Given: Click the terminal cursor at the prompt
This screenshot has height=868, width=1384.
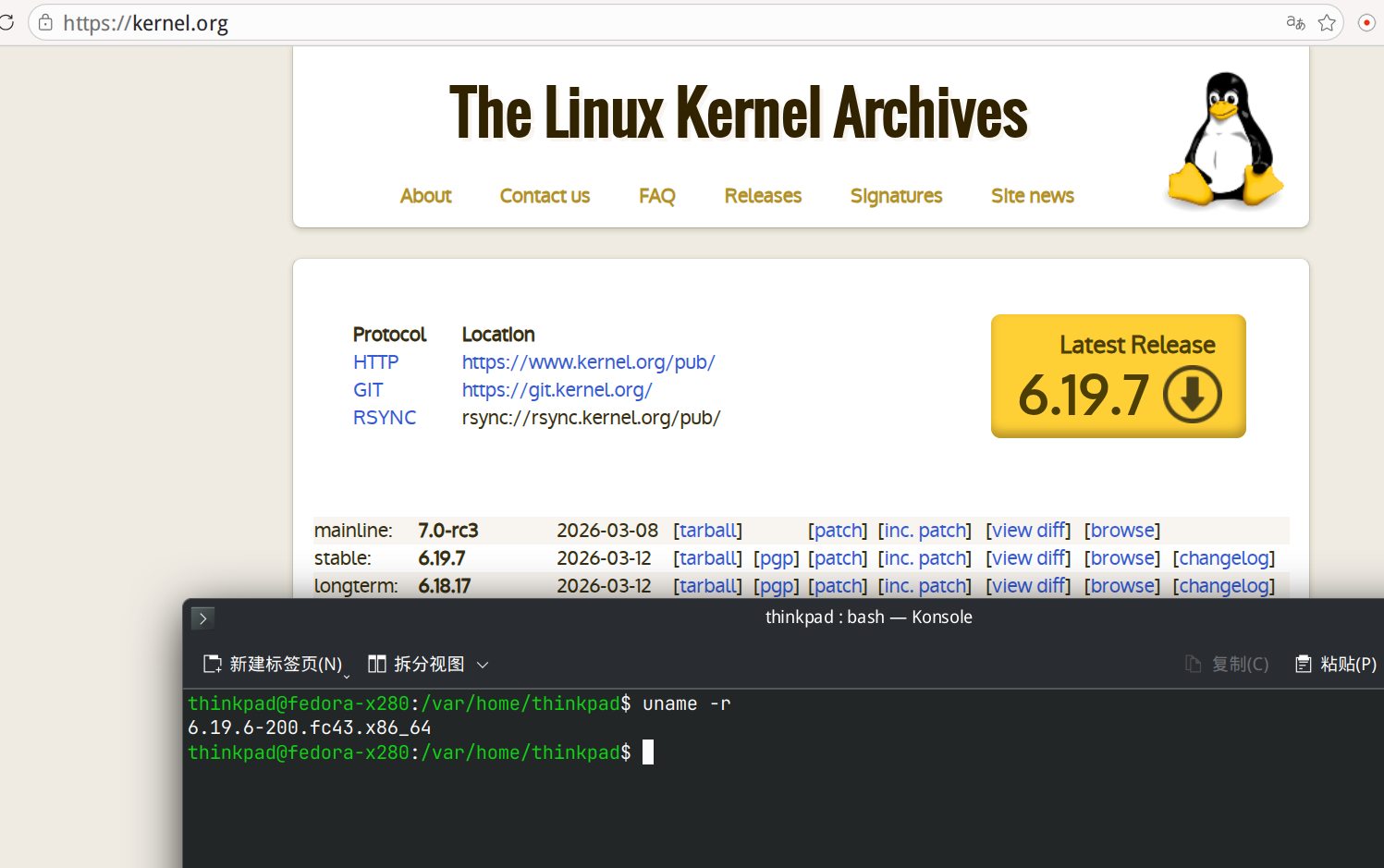Looking at the screenshot, I should click(648, 752).
